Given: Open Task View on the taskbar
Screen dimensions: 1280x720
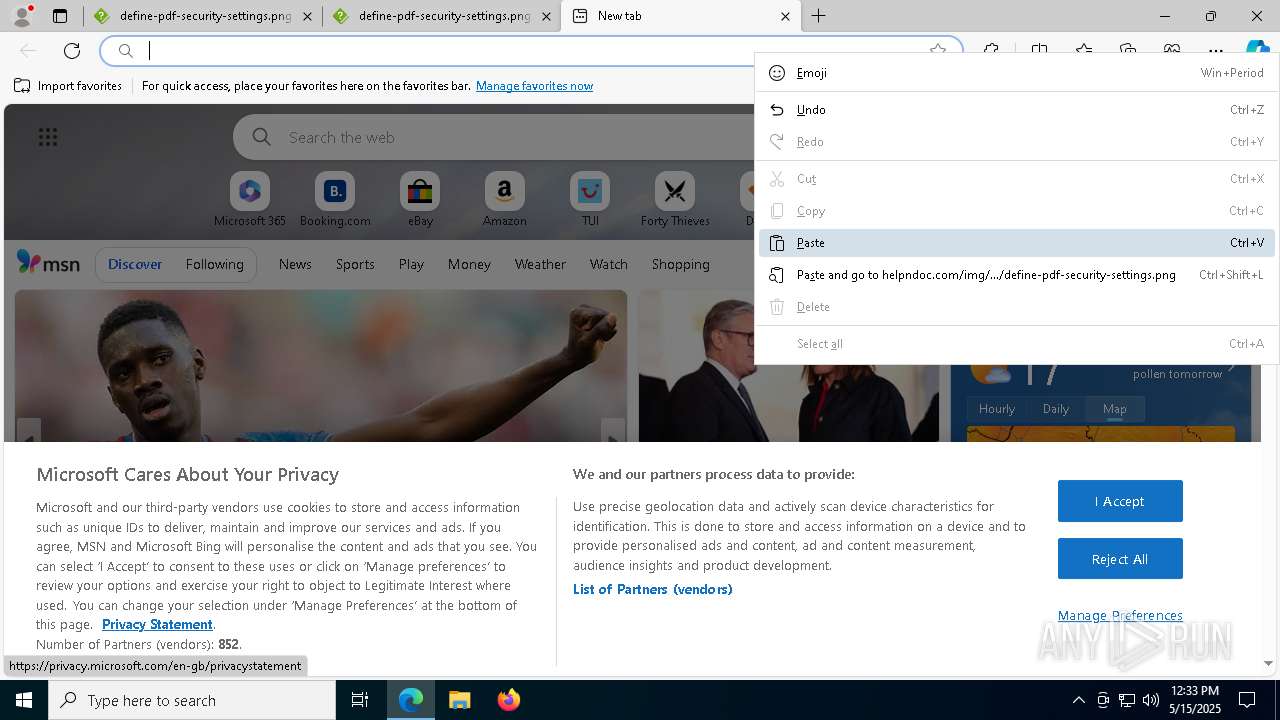Looking at the screenshot, I should click(x=360, y=700).
